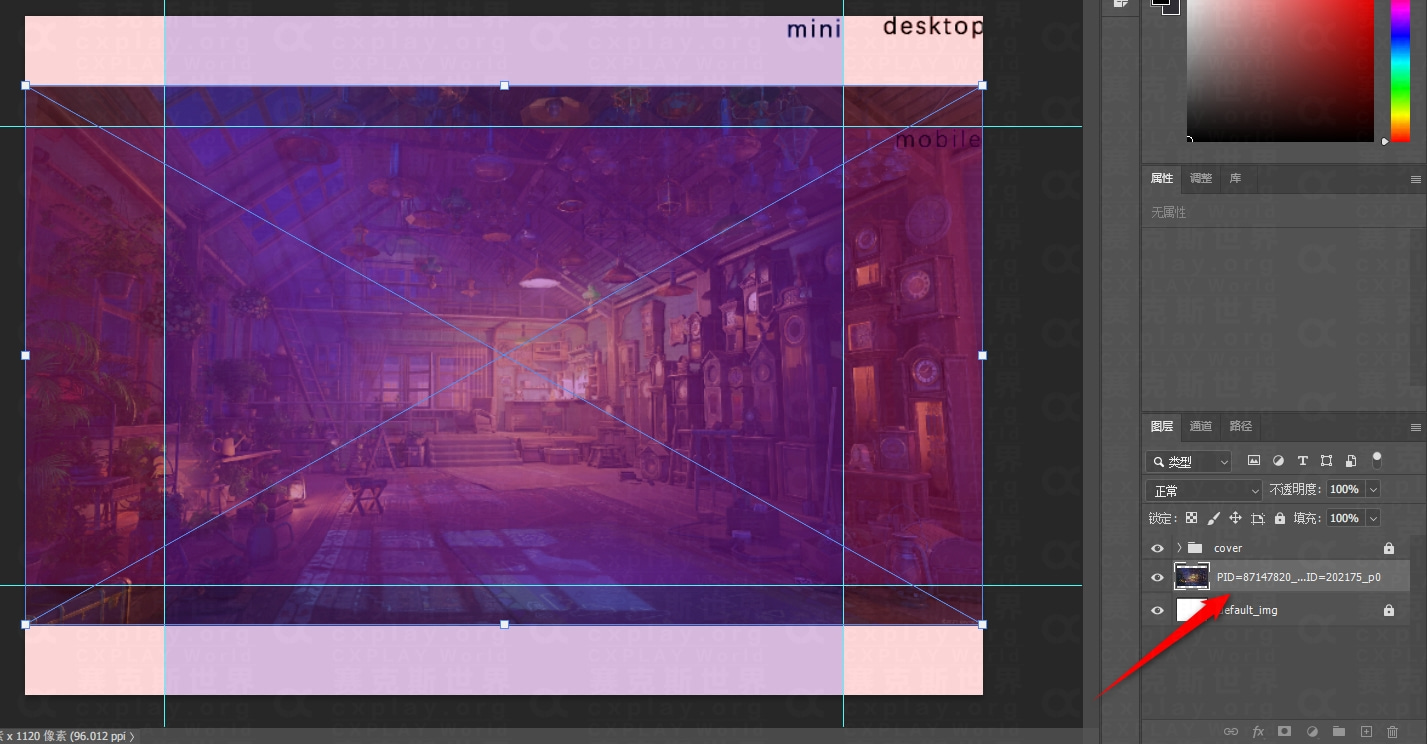Click the bottom-center transform handle
Viewport: 1427px width, 744px height.
coord(504,624)
